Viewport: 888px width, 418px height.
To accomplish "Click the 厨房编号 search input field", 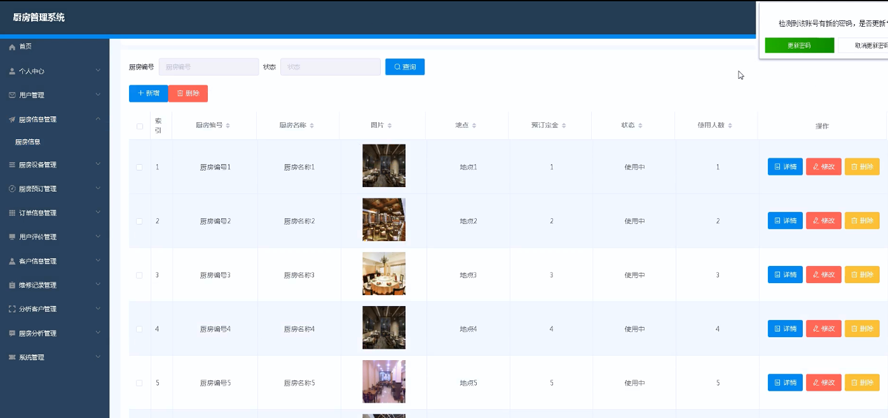I will click(208, 67).
